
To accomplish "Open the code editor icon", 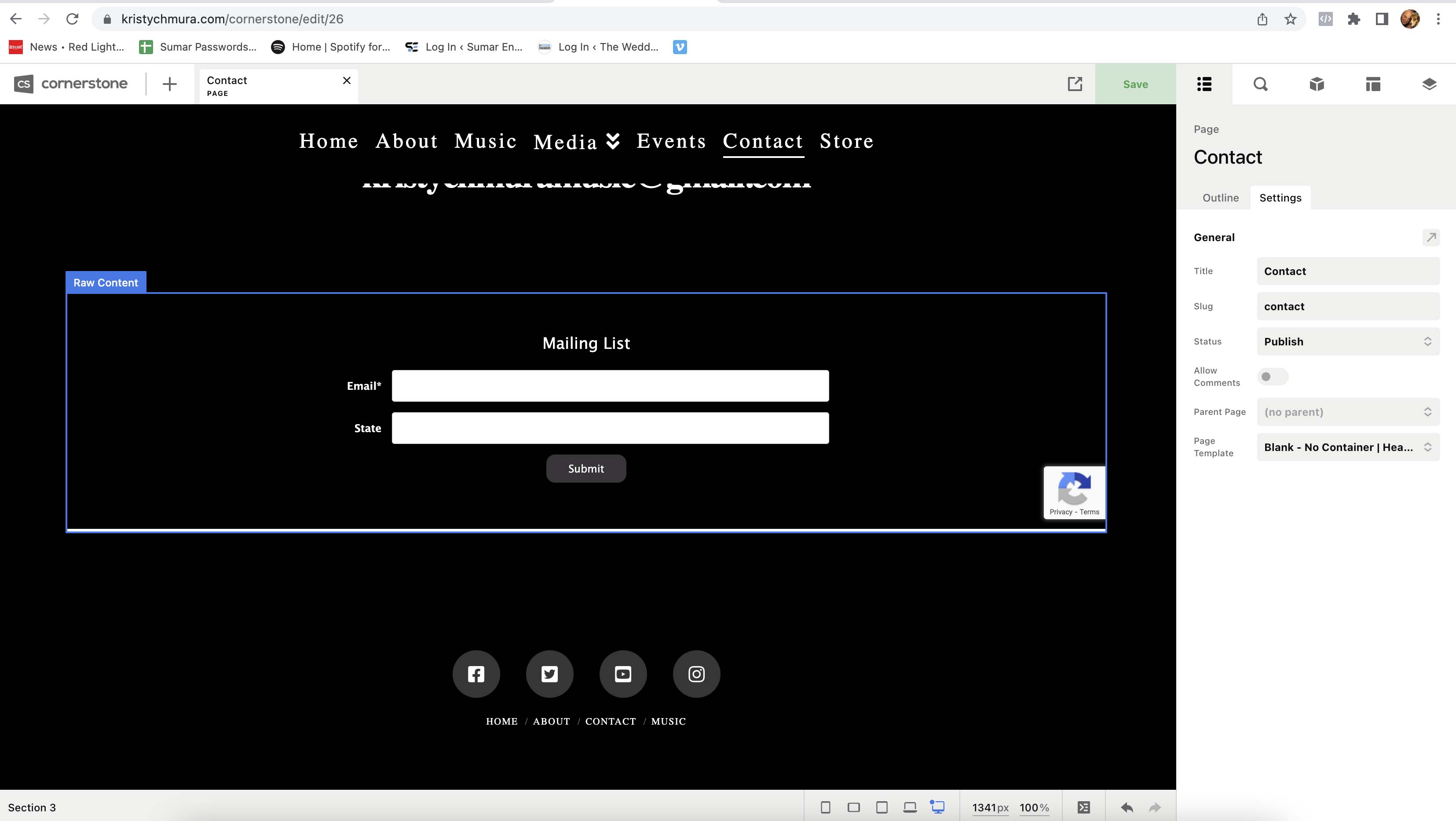I will click(1083, 807).
